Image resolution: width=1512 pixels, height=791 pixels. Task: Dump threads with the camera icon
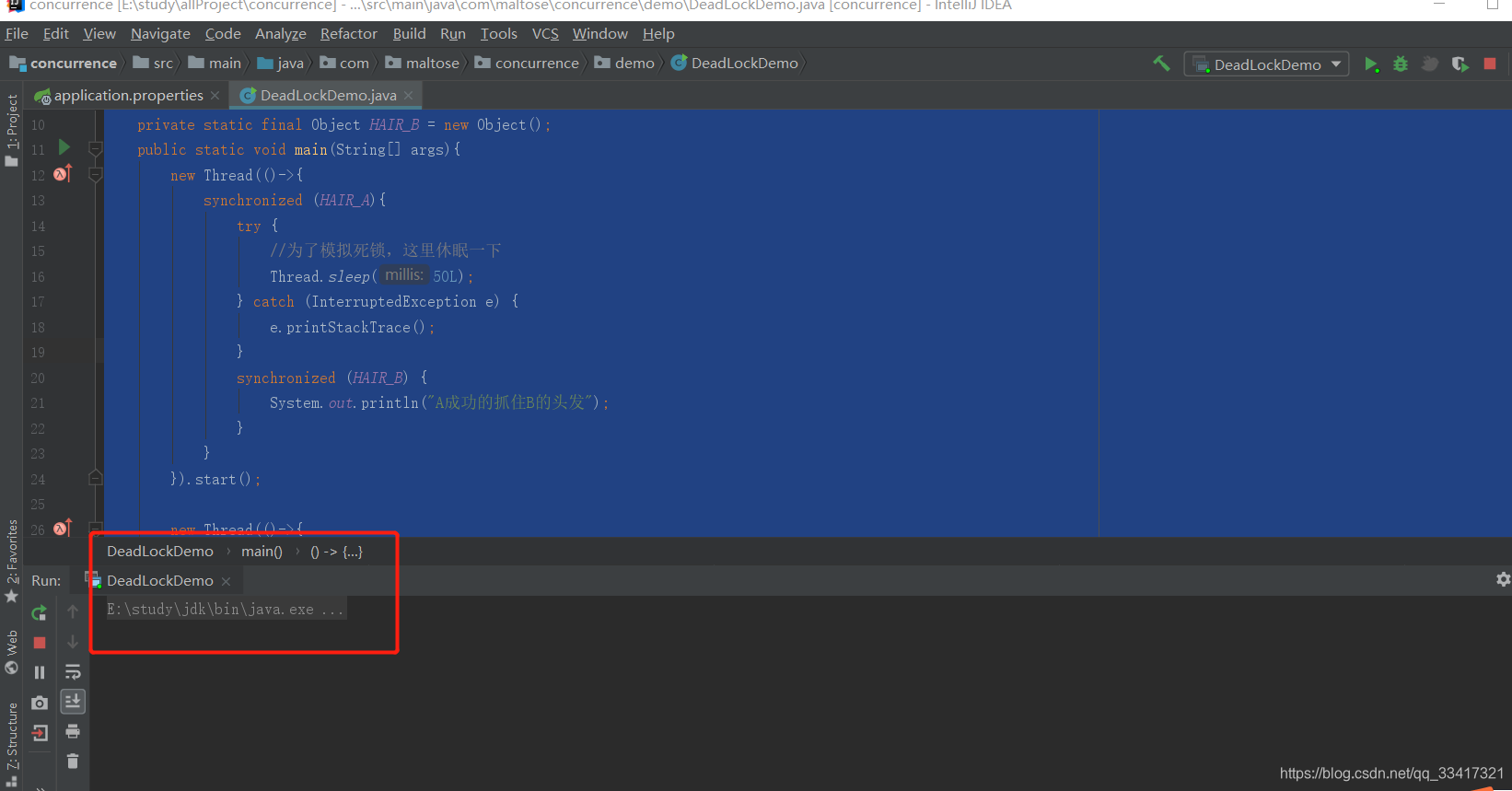tap(40, 703)
